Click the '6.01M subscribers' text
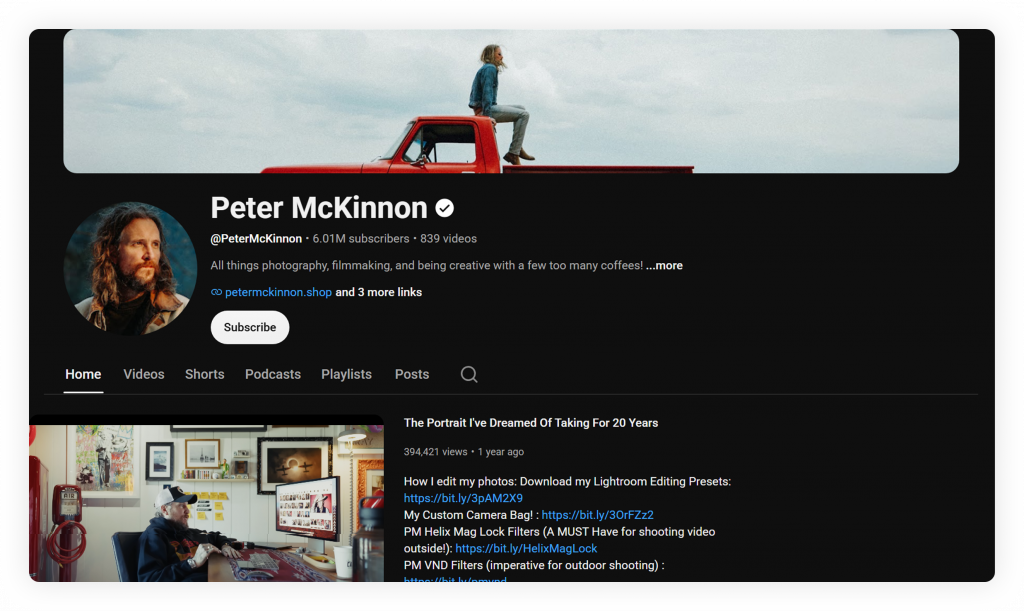 coord(360,239)
